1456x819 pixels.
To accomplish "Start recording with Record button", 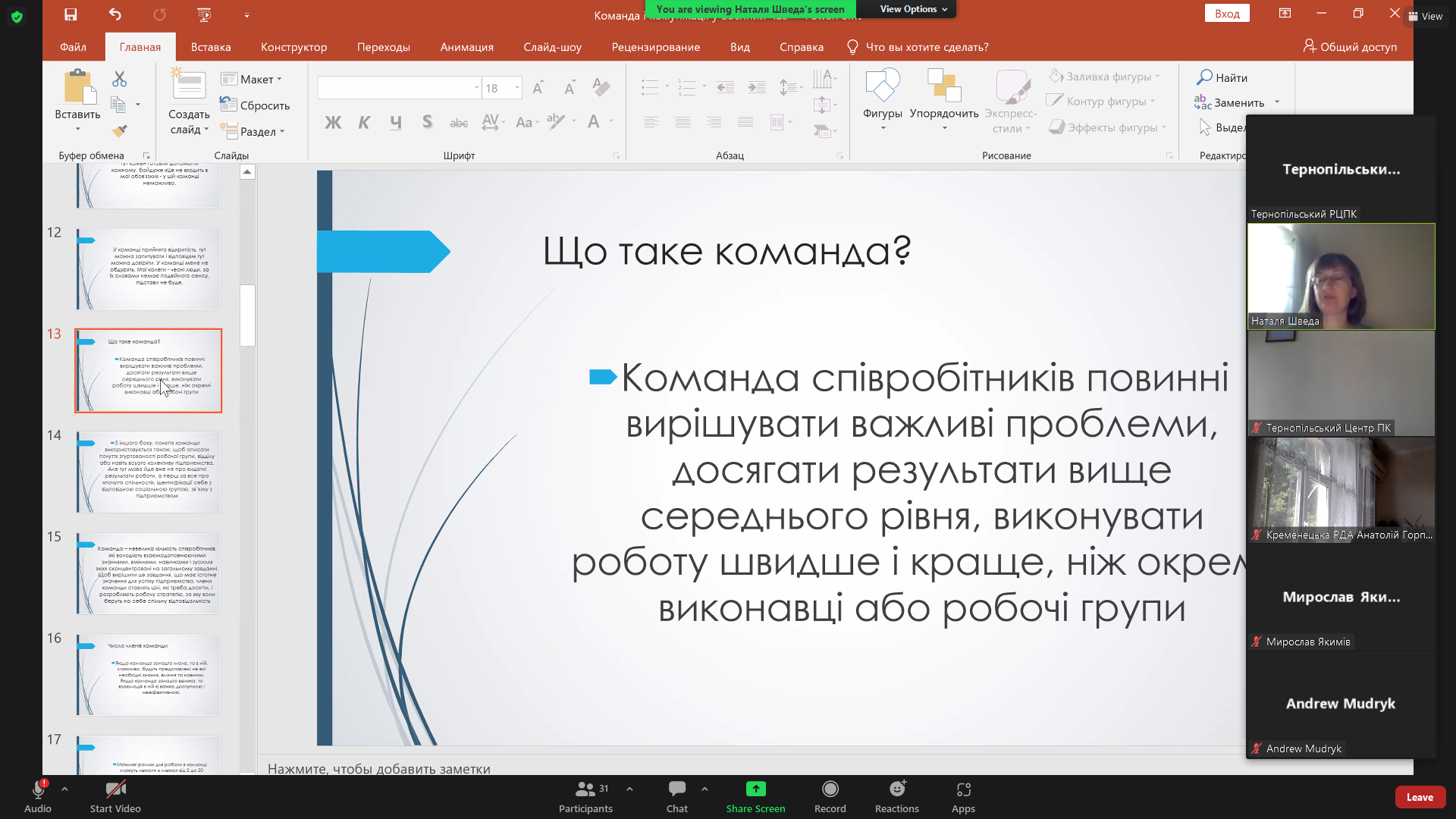I will click(830, 797).
